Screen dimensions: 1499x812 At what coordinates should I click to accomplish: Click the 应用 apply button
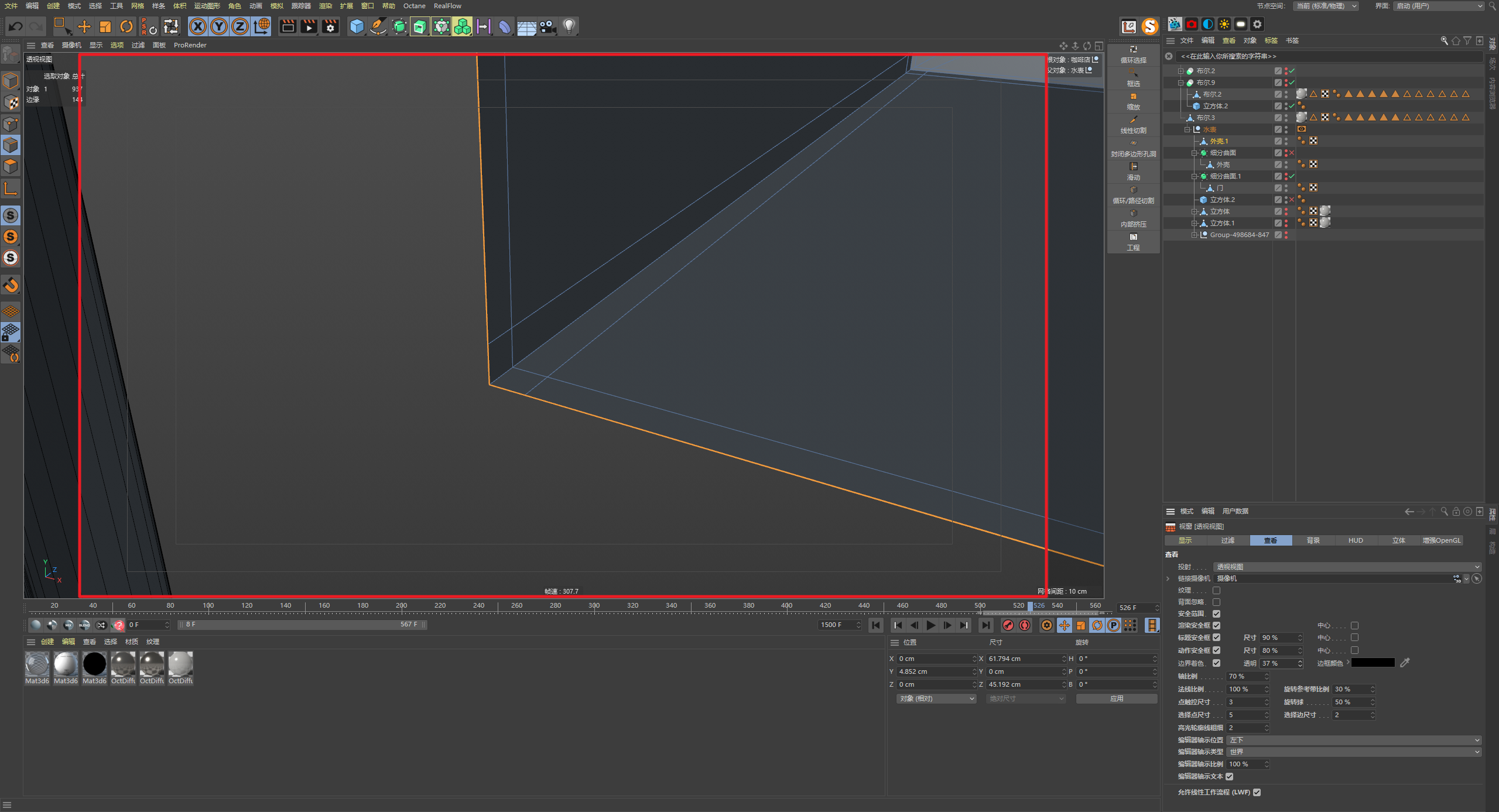1117,698
